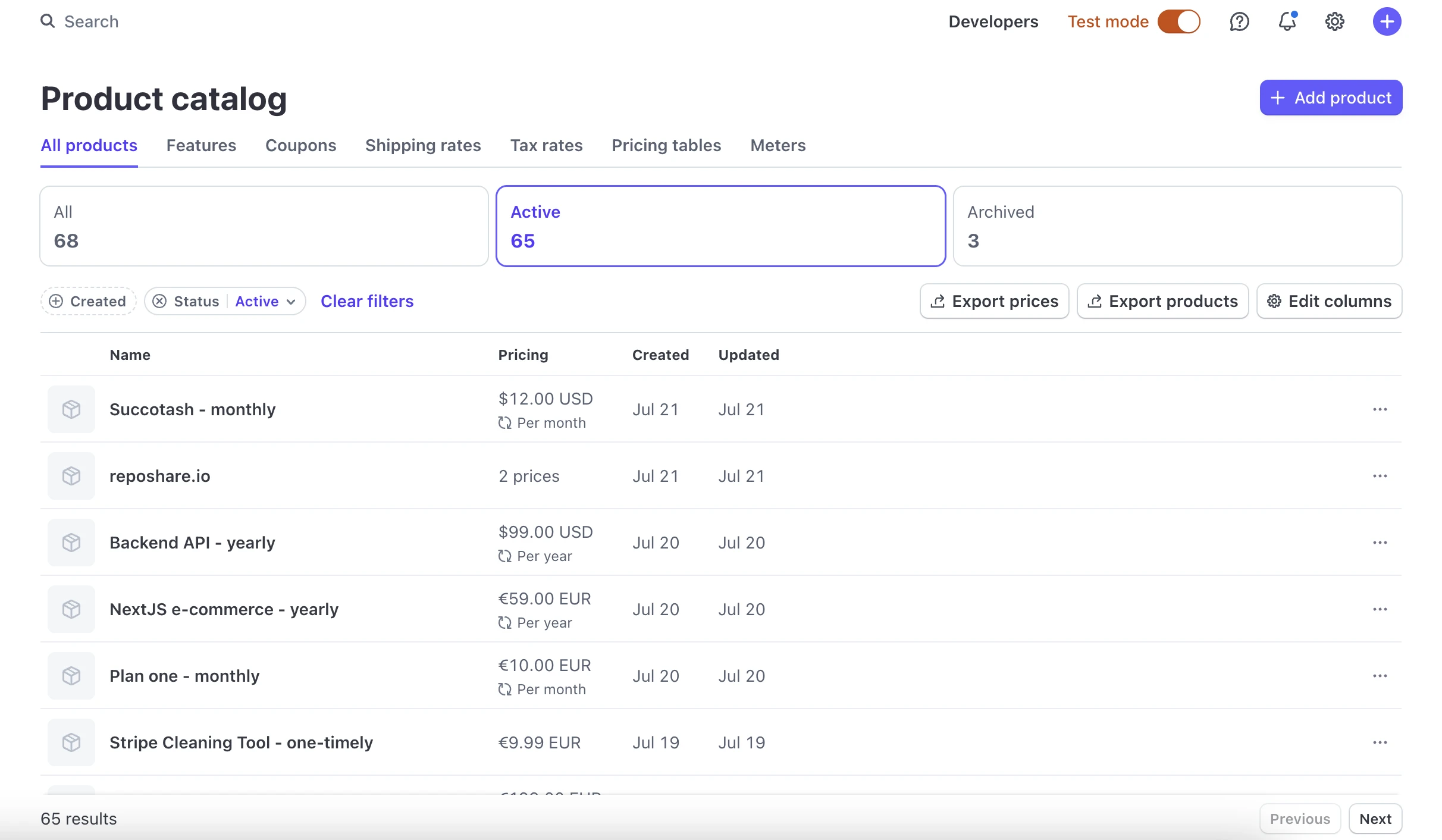This screenshot has width=1442, height=840.
Task: Click Export prices button
Action: (x=994, y=301)
